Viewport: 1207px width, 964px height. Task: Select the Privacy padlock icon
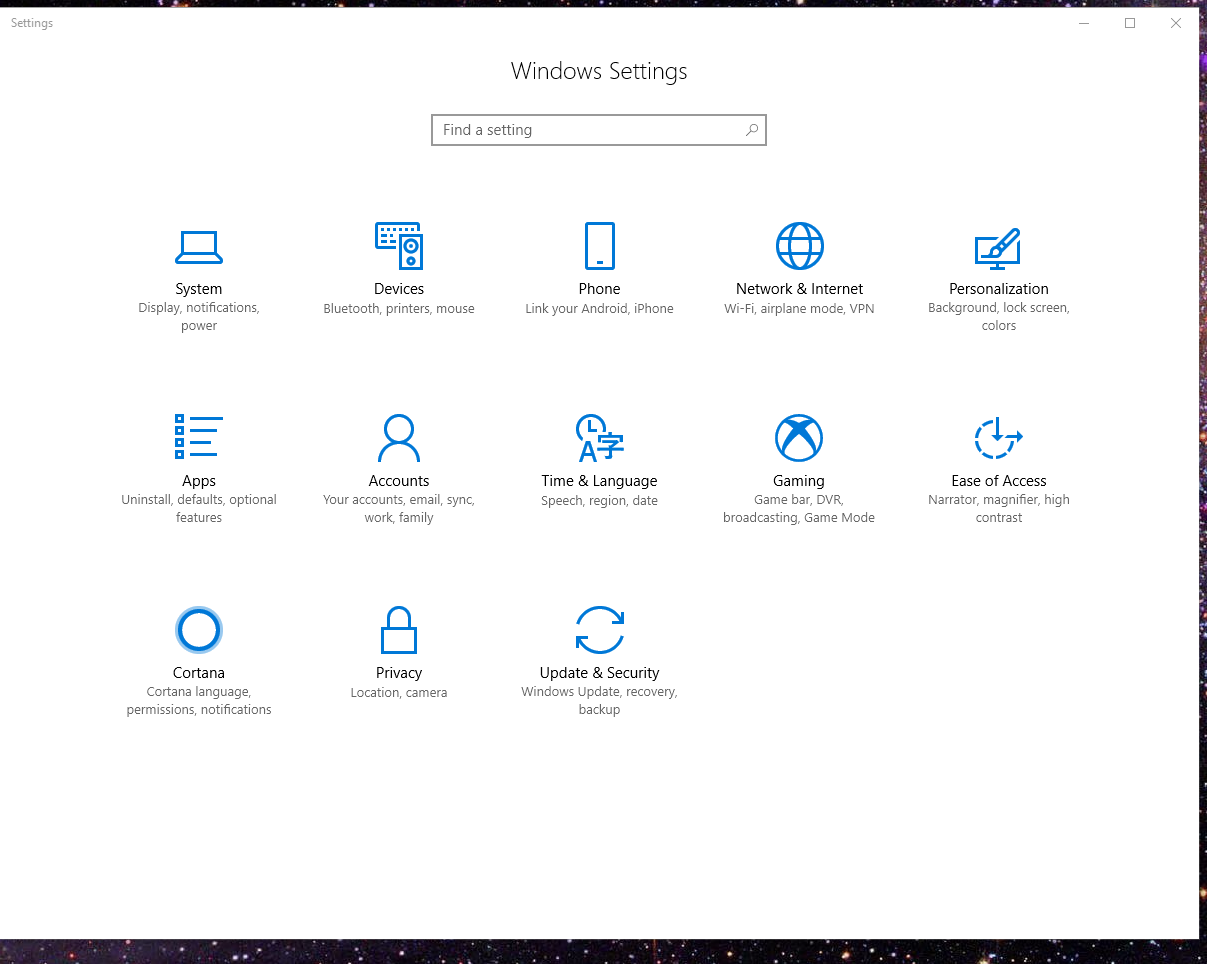pos(399,630)
